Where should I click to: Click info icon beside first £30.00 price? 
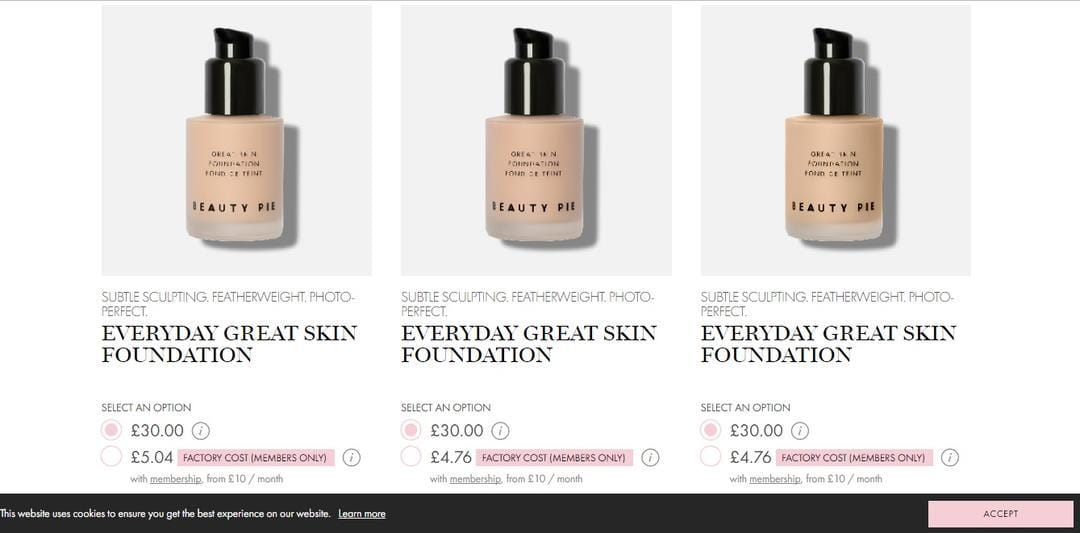200,431
